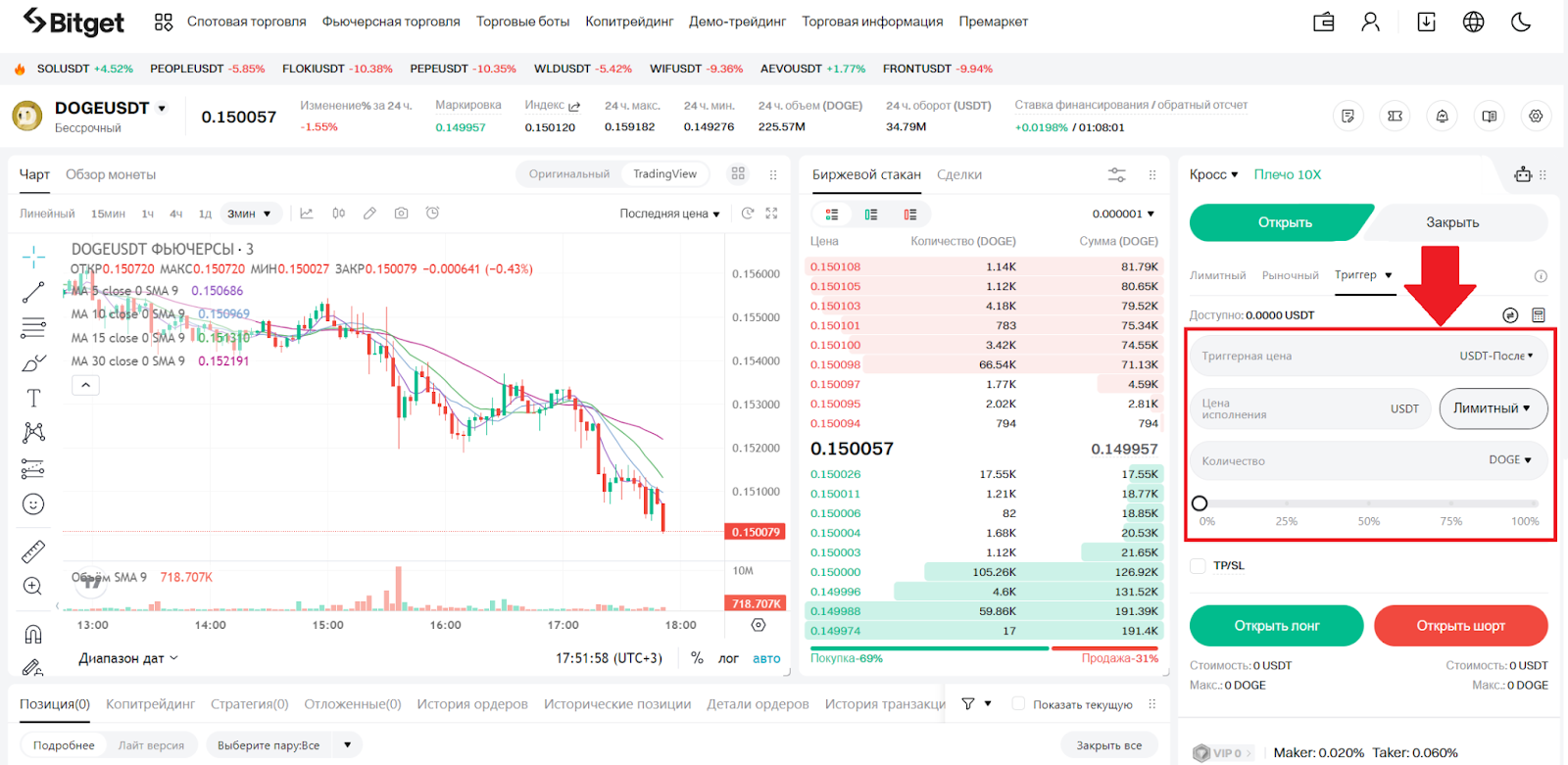This screenshot has height=765, width=1568.
Task: Open order book settings sliders icon
Action: (1117, 174)
